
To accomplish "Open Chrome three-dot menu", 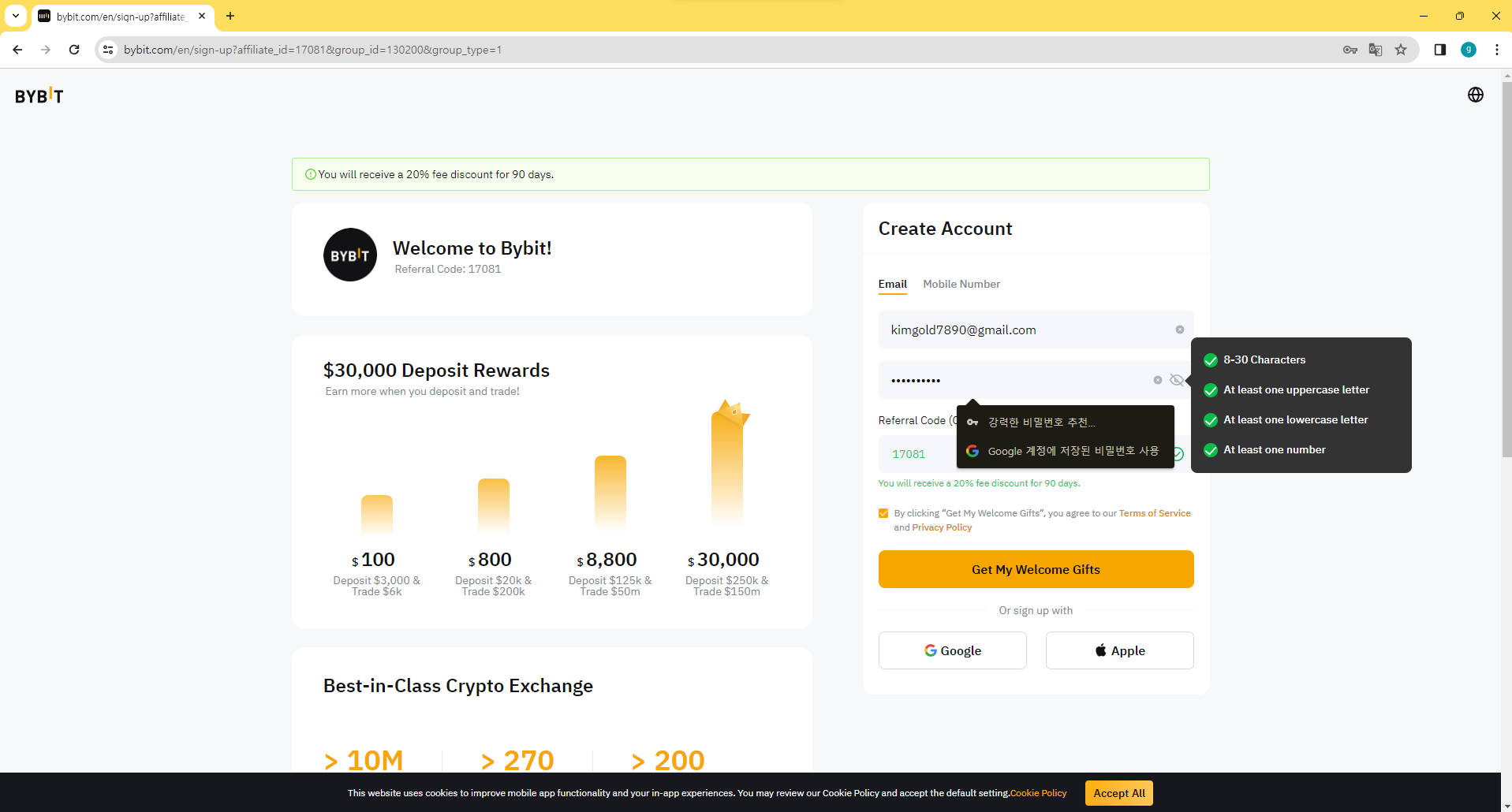I will tap(1496, 50).
